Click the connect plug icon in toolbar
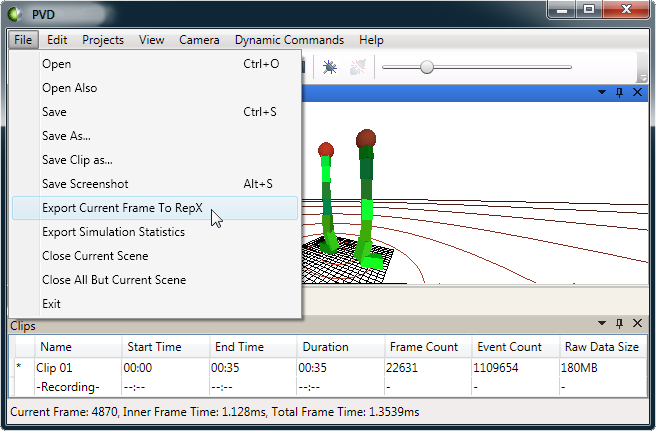The image size is (656, 431). 330,68
